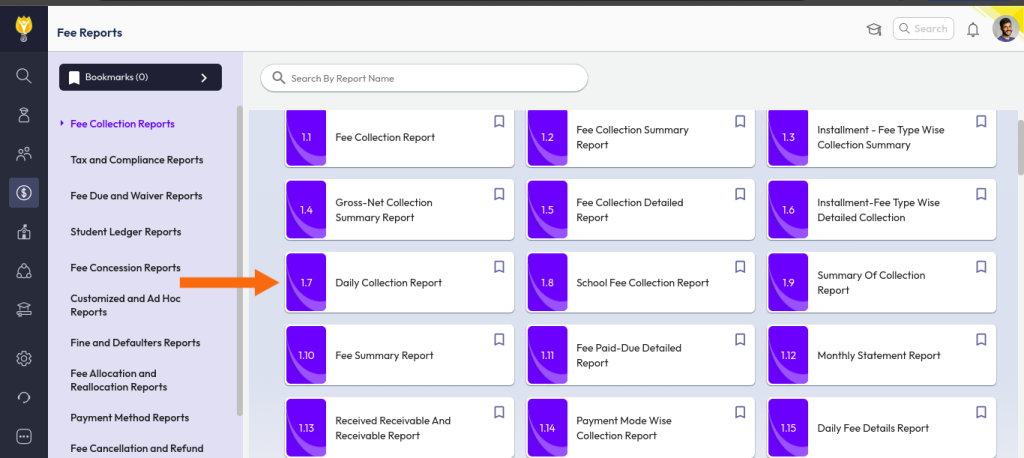The image size is (1024, 458).
Task: Open the settings gear in left sidebar
Action: pos(24,358)
